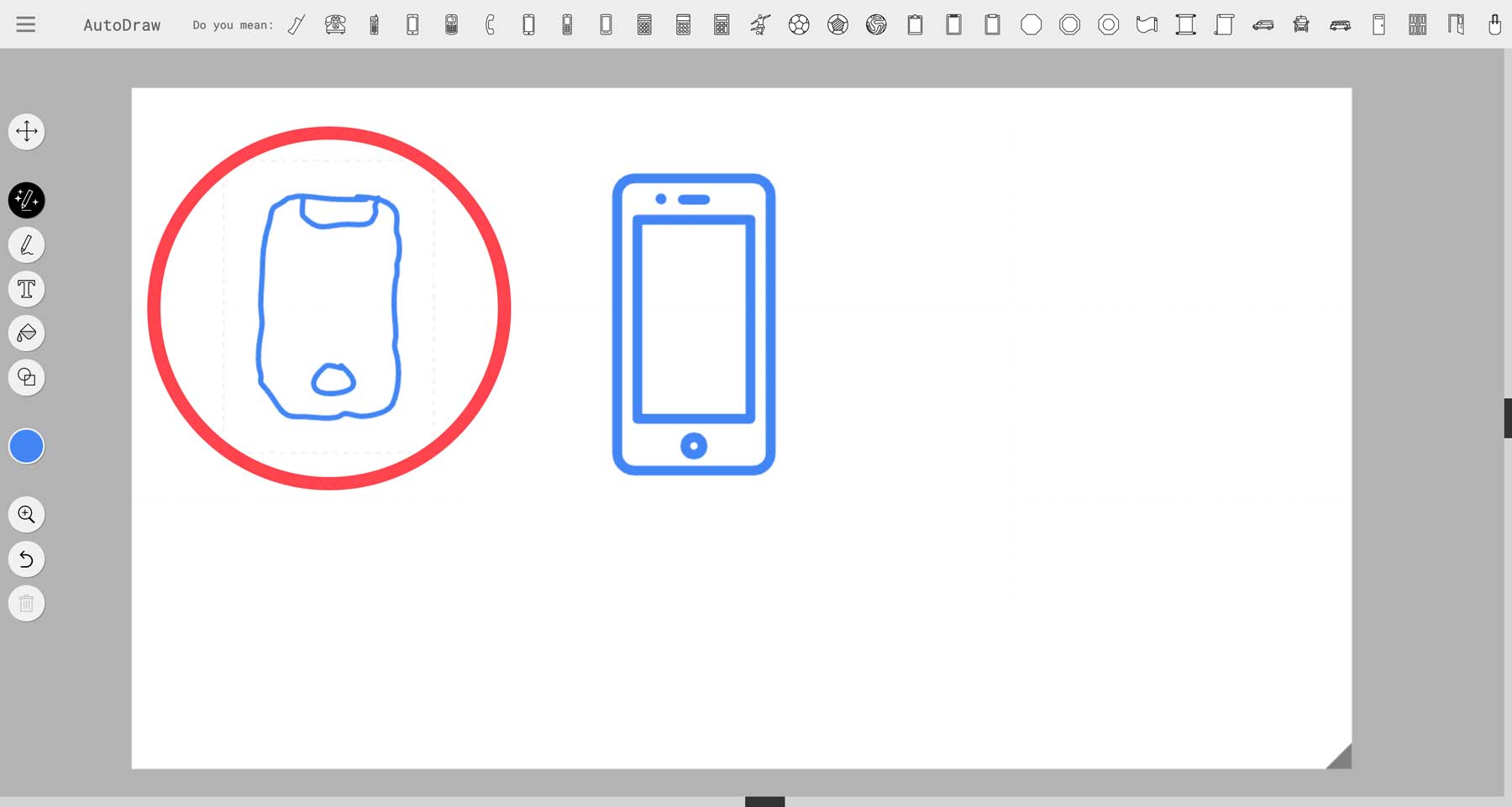Viewport: 1512px width, 807px height.
Task: Select the AutoDraw magic pen tool
Action: pos(26,201)
